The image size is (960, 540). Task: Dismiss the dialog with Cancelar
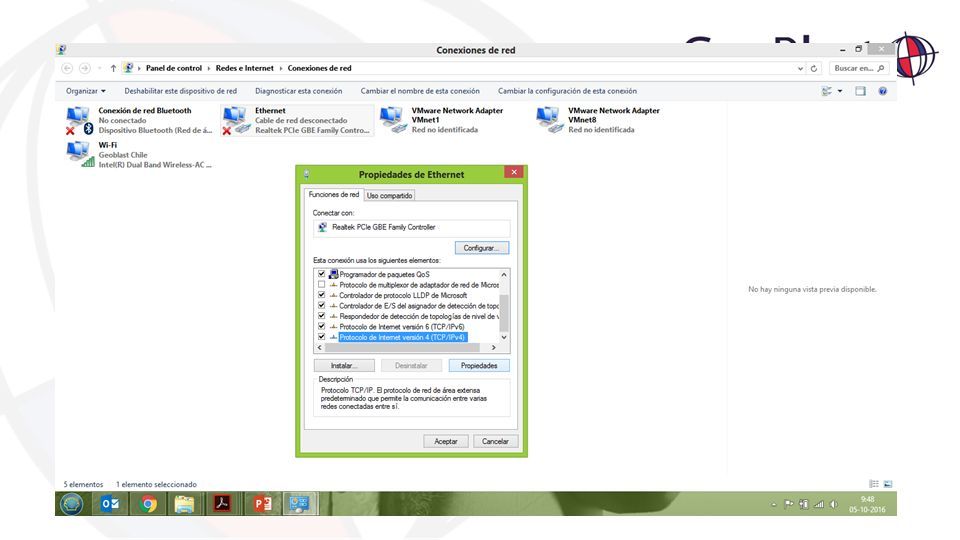[495, 441]
